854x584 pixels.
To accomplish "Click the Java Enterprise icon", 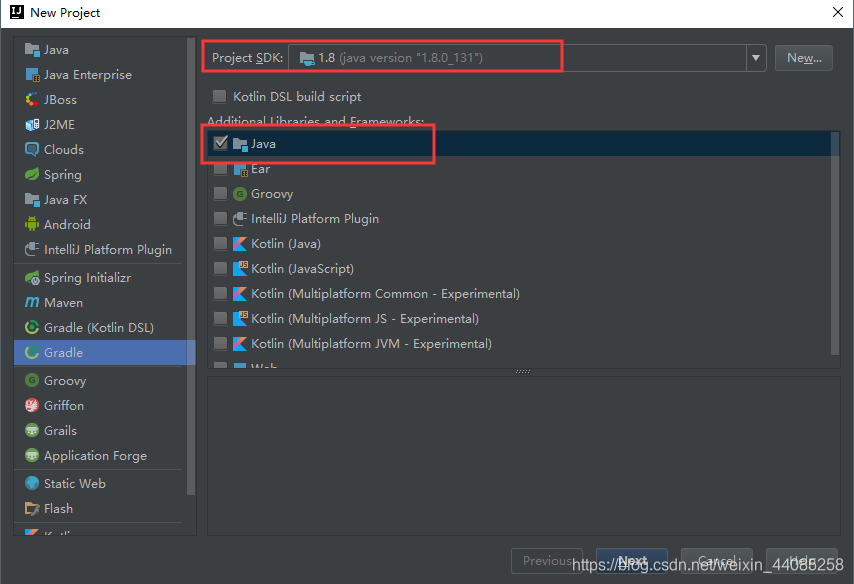I will [x=32, y=75].
